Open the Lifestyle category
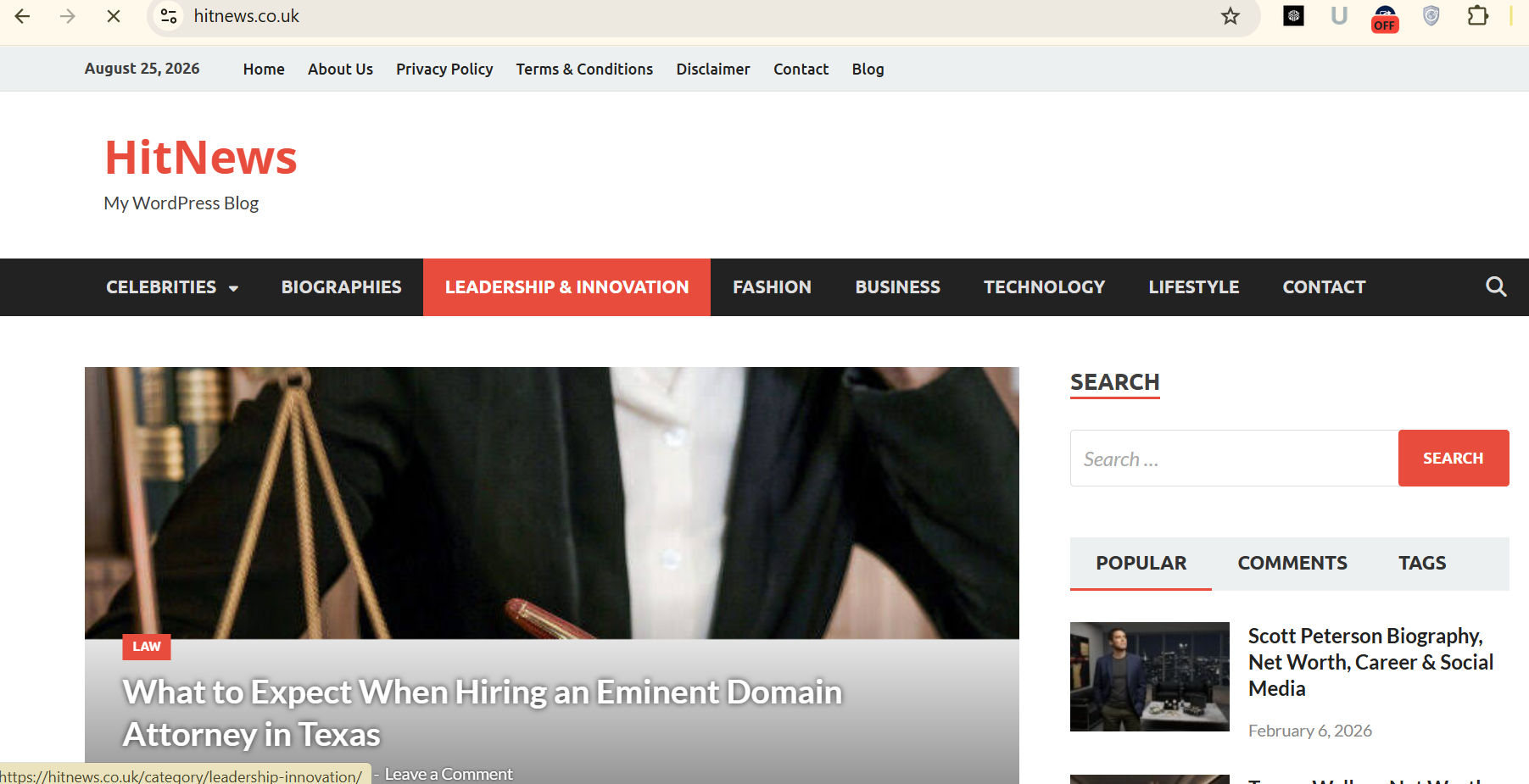Viewport: 1529px width, 784px height. click(x=1193, y=287)
